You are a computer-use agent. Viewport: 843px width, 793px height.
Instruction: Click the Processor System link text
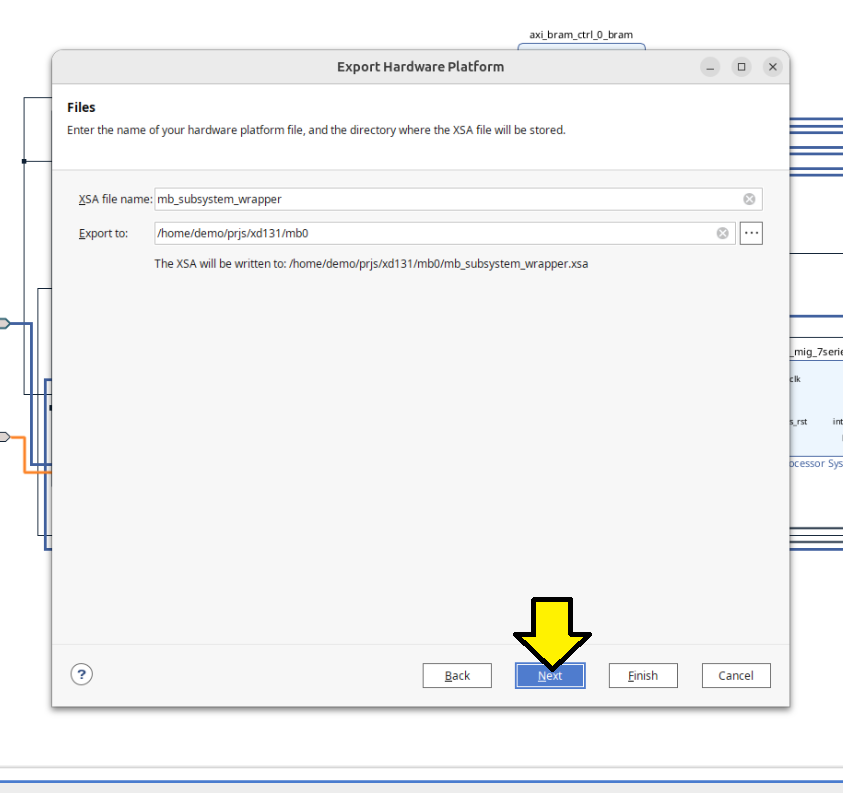(816, 463)
